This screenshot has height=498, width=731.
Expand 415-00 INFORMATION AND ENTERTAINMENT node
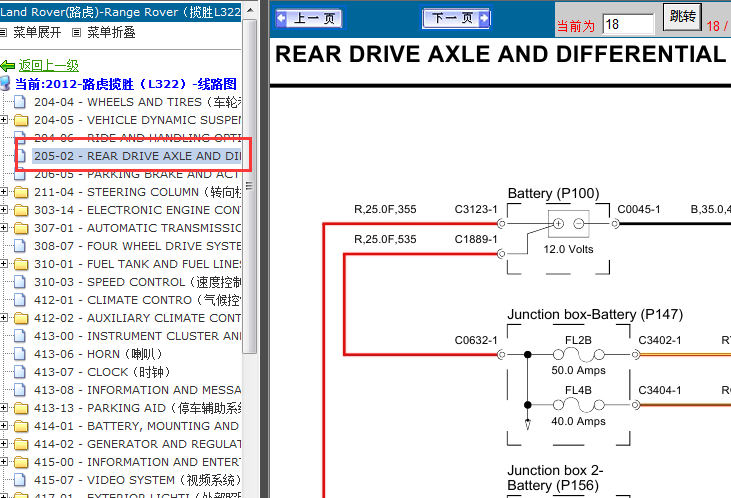(3, 462)
